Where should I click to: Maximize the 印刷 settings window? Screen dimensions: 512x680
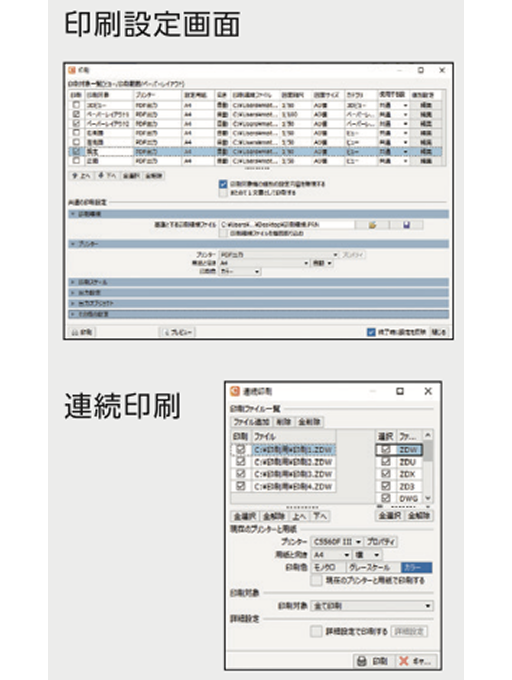421,70
